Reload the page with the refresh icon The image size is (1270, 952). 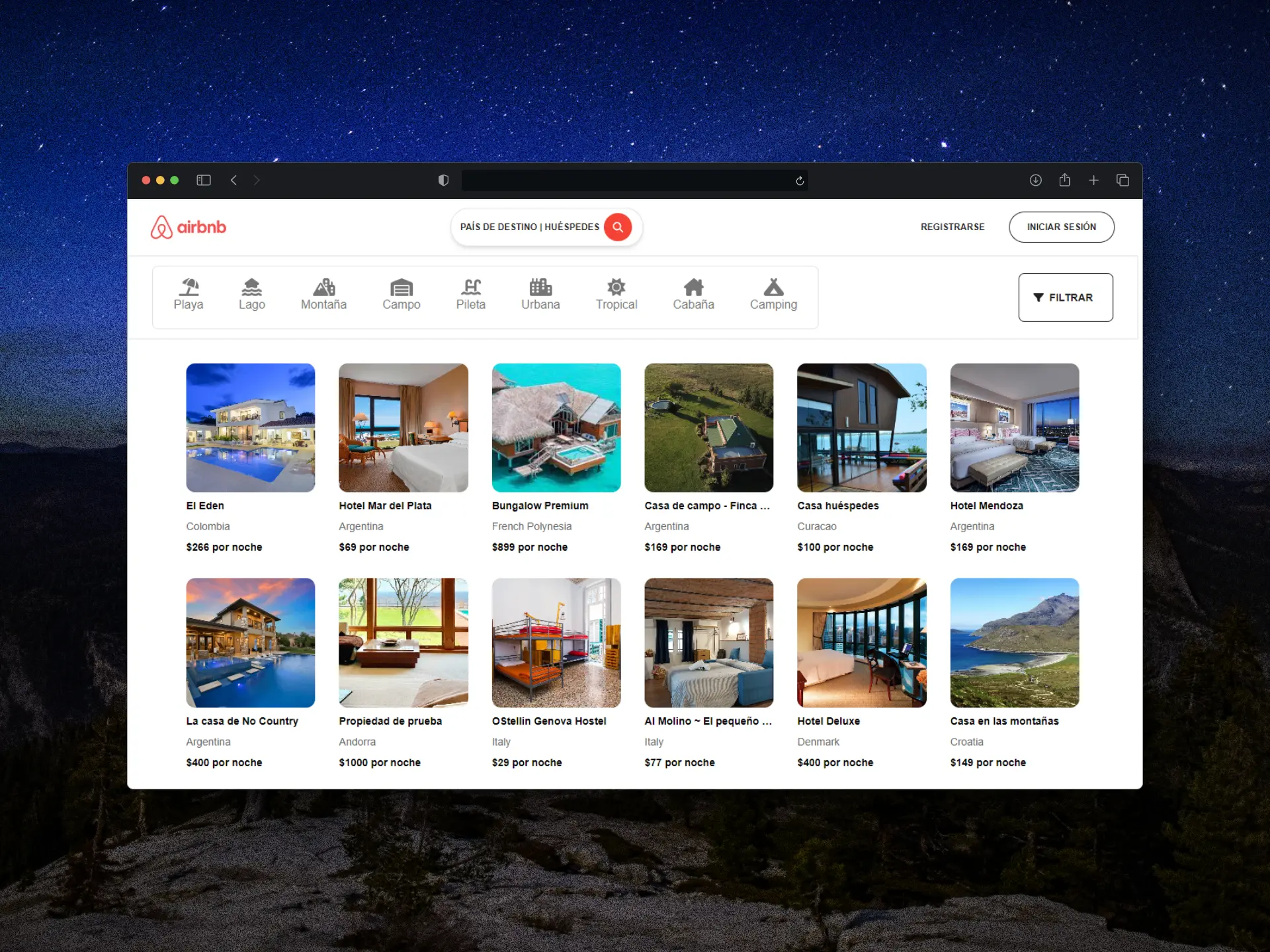(800, 180)
